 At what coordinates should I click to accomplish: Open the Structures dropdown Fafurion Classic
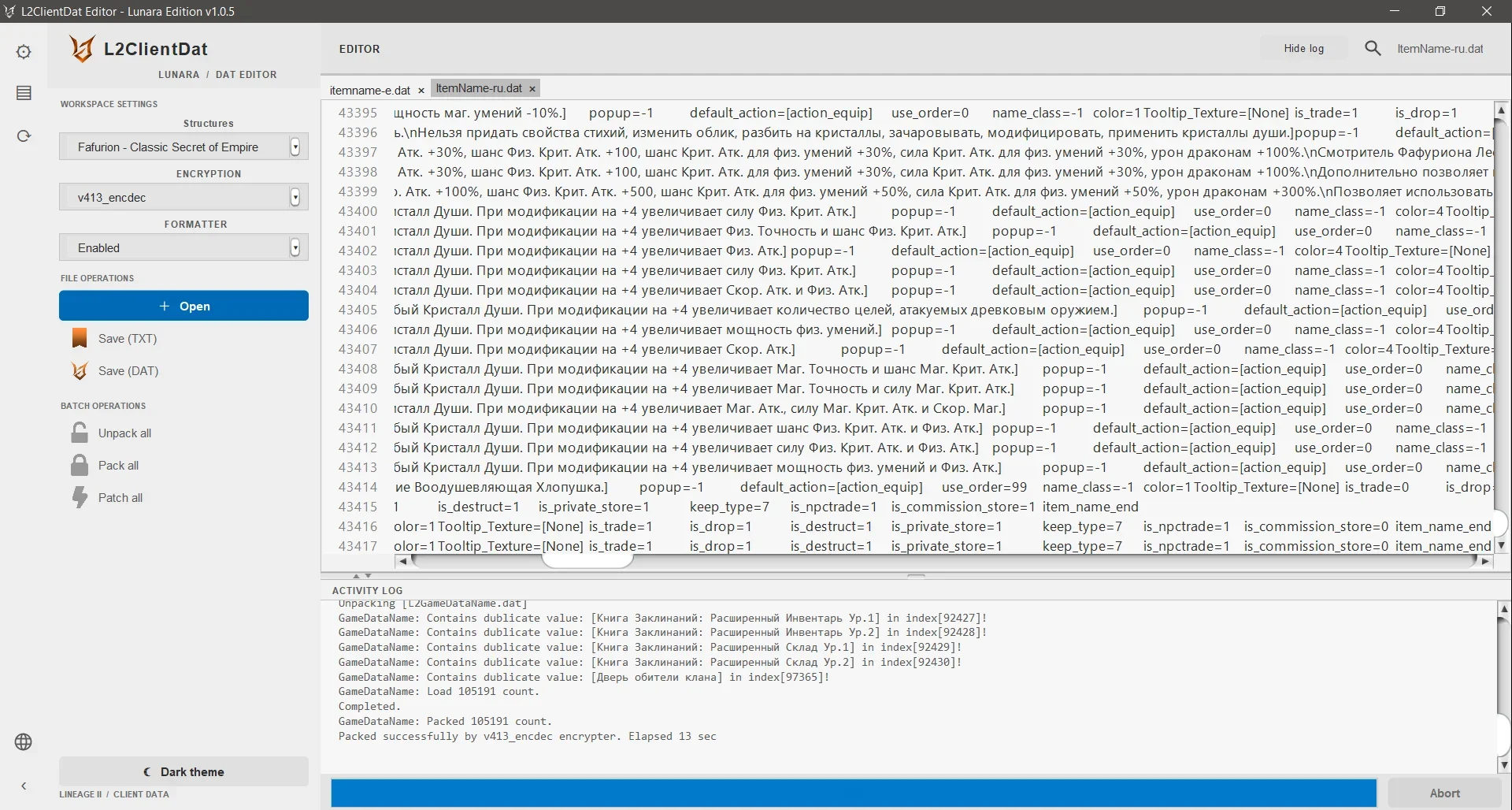[x=183, y=147]
